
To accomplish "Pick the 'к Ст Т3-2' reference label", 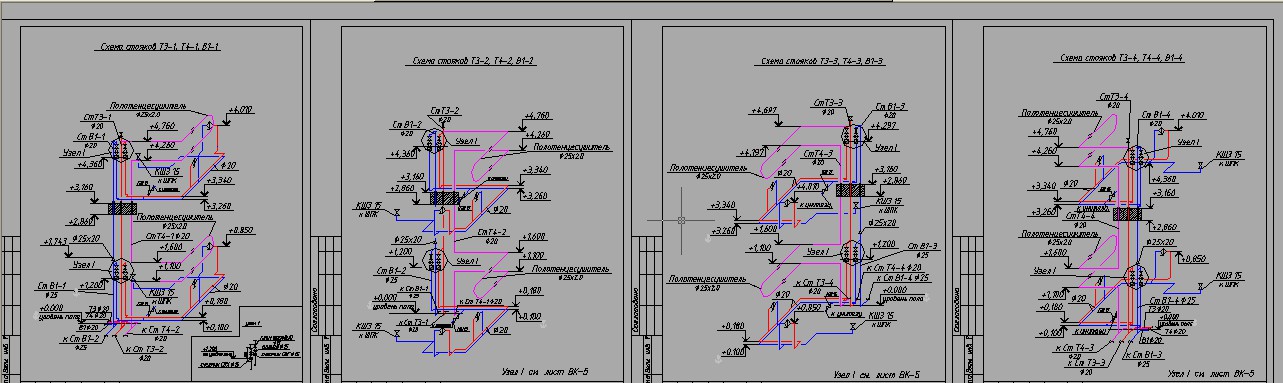I will (145, 350).
